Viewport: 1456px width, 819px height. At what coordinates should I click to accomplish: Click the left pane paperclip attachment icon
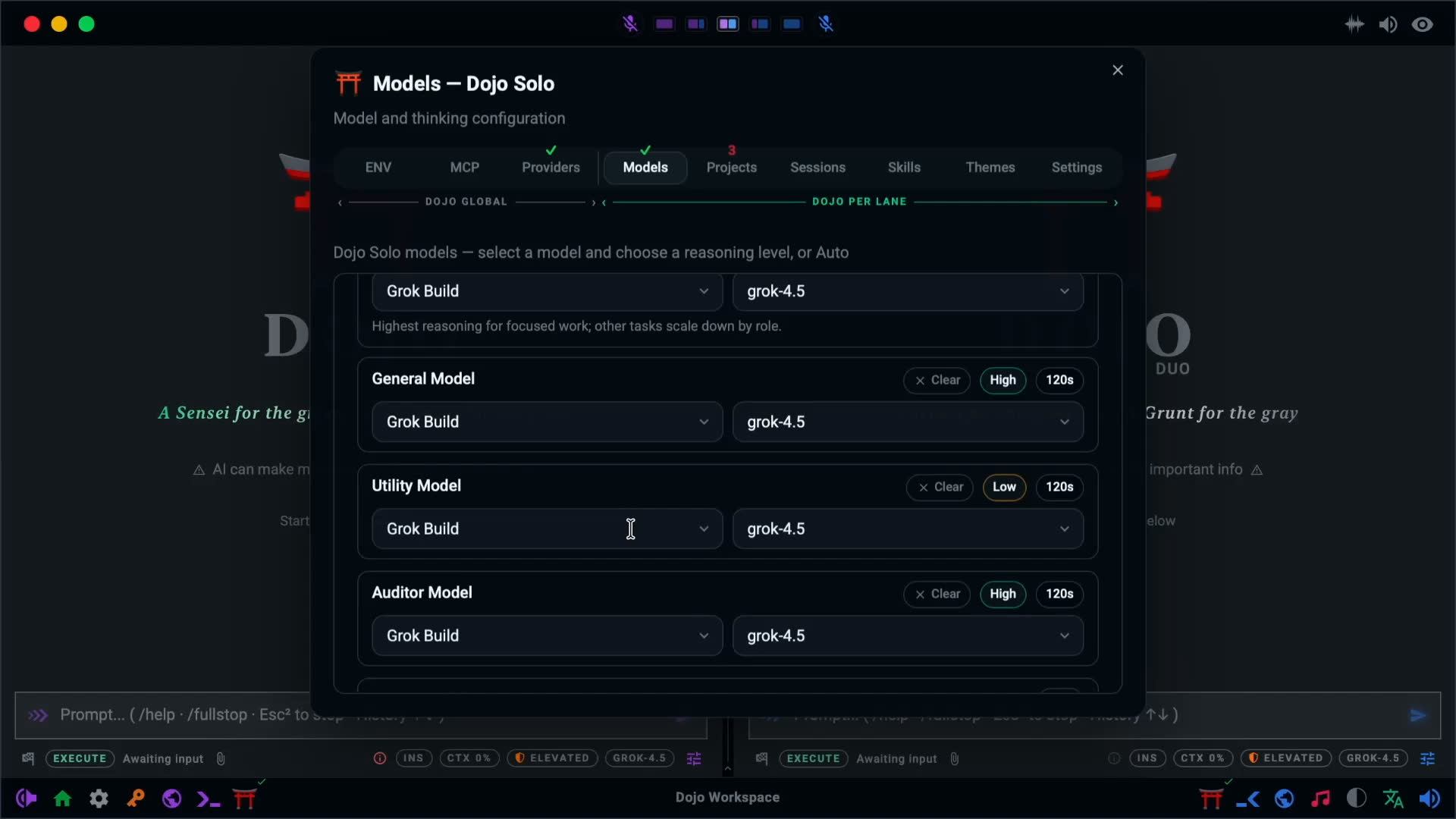tap(221, 758)
